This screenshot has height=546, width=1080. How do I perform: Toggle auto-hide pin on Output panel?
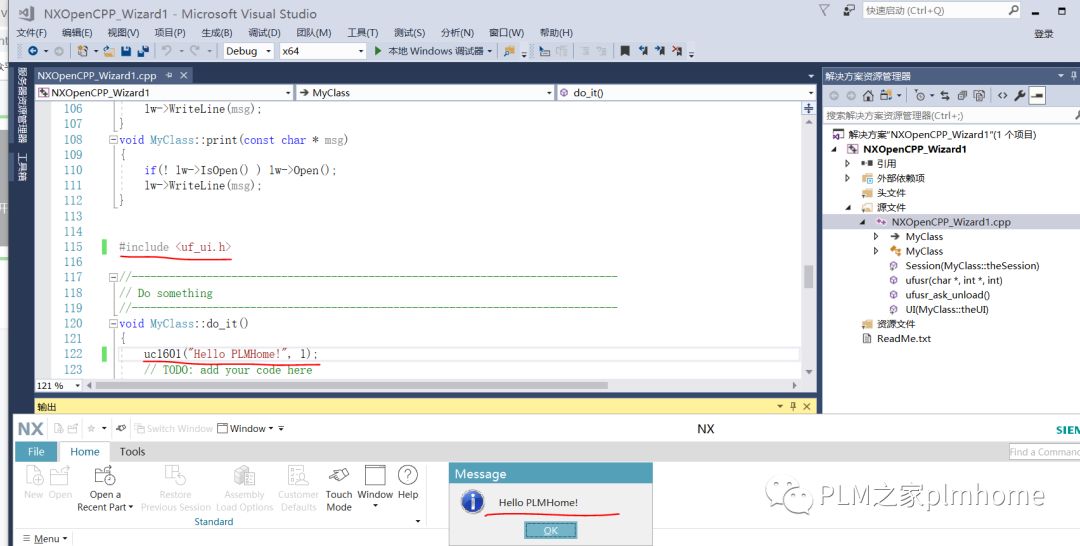point(793,406)
